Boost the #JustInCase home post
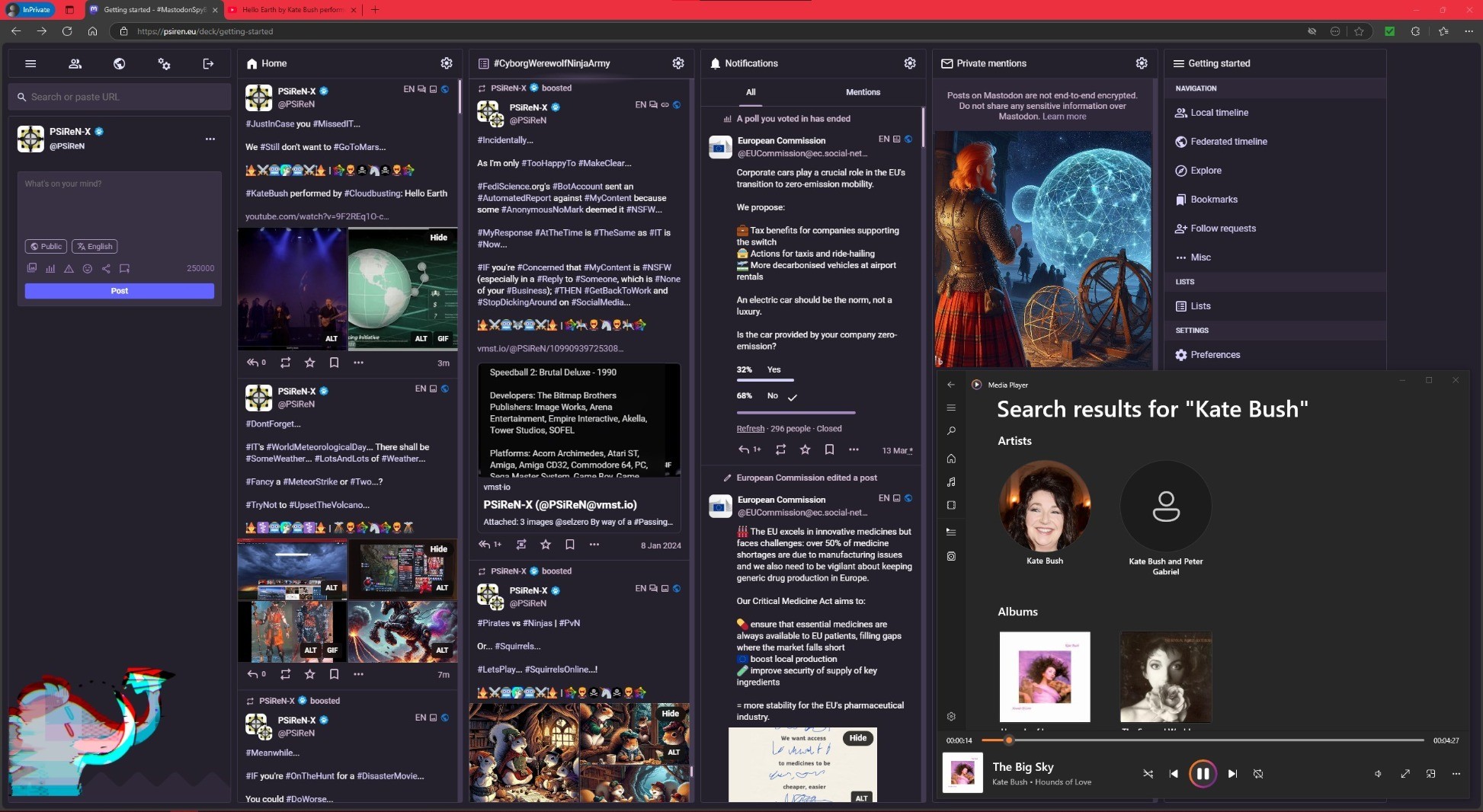The width and height of the screenshot is (1483, 812). [285, 363]
